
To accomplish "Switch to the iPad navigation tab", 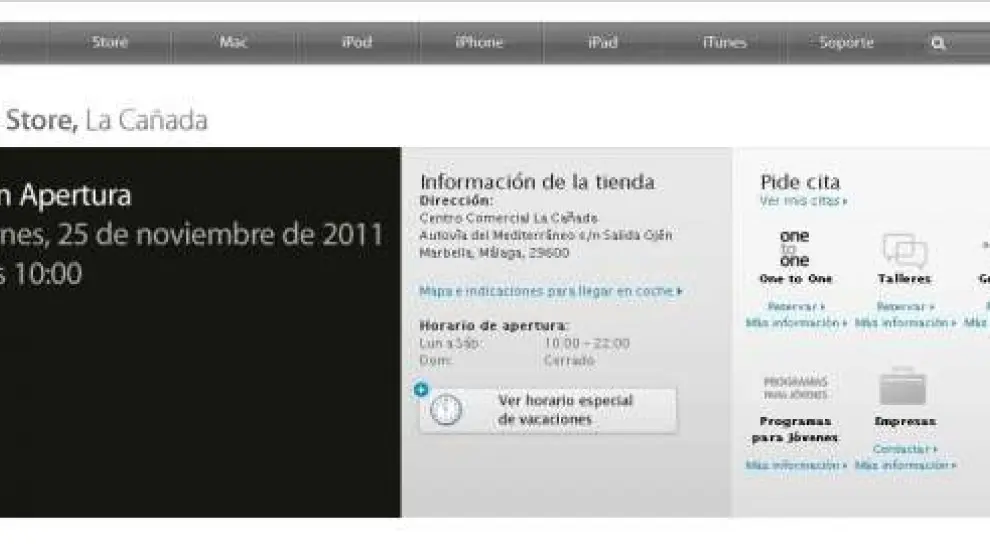I will coord(603,44).
